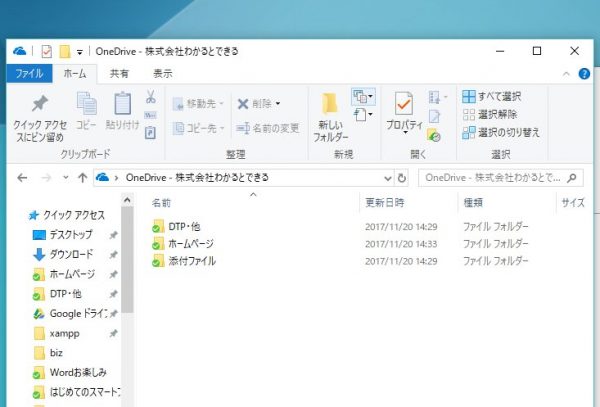Select the ホームページ folder in file list

tap(183, 244)
